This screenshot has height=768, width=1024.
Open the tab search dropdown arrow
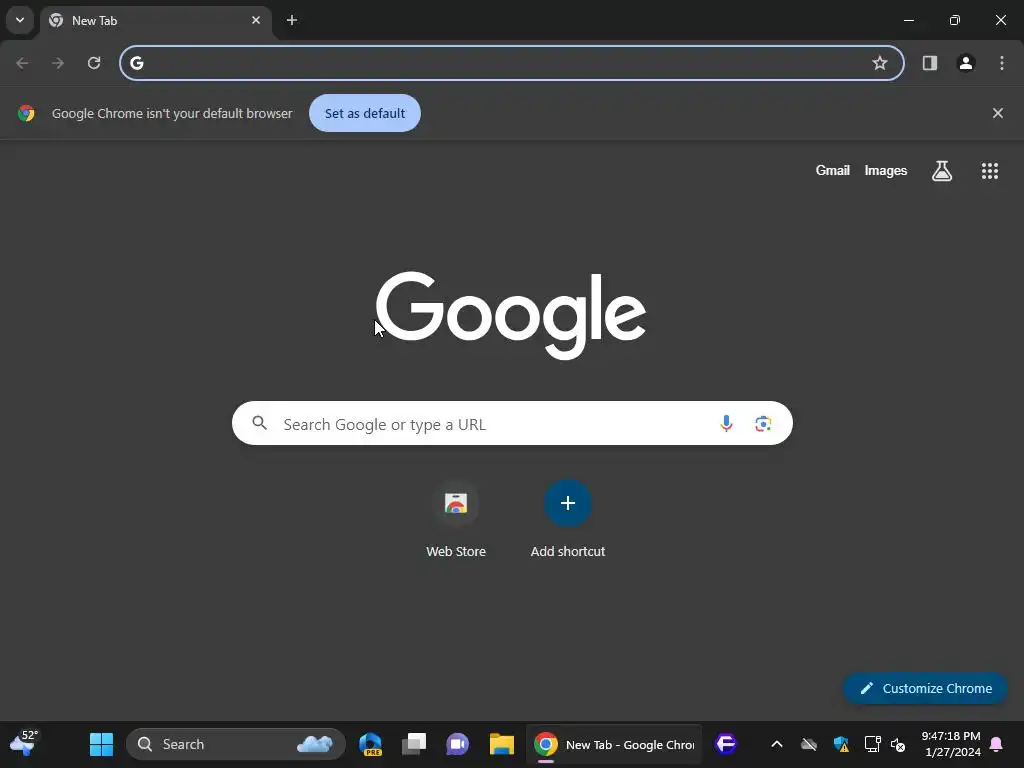(x=20, y=20)
